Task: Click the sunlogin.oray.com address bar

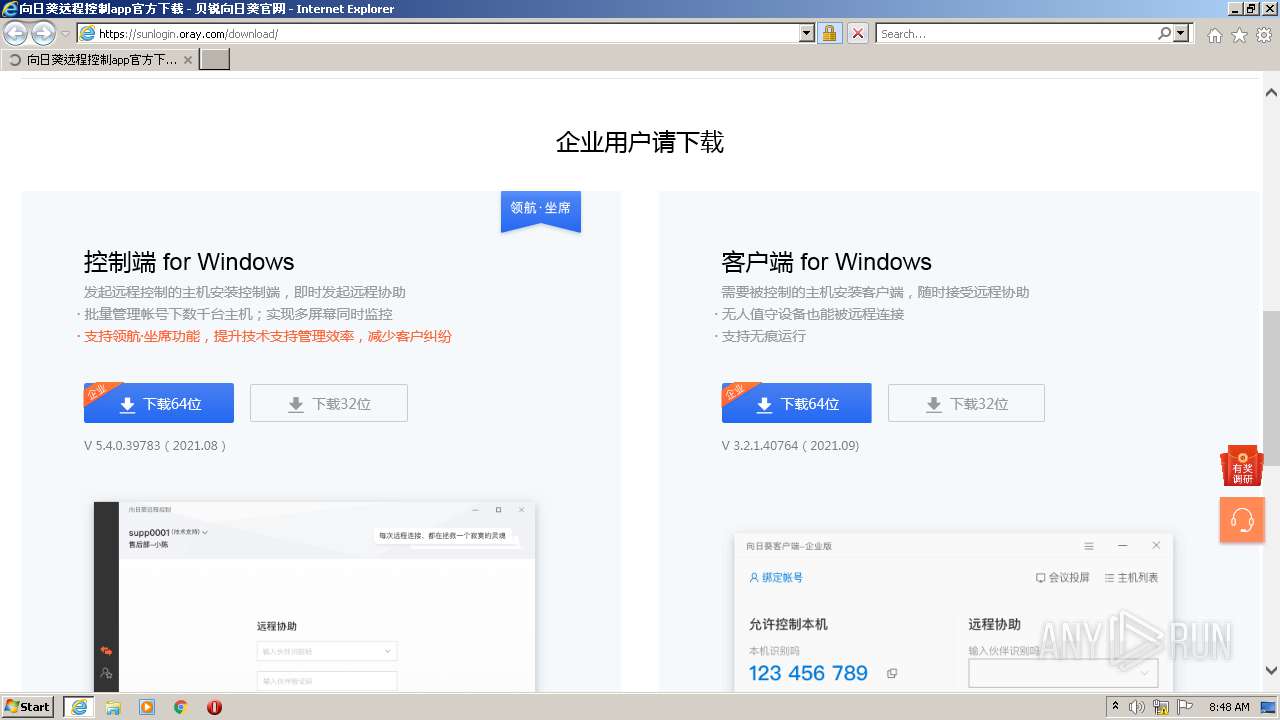Action: click(x=438, y=33)
